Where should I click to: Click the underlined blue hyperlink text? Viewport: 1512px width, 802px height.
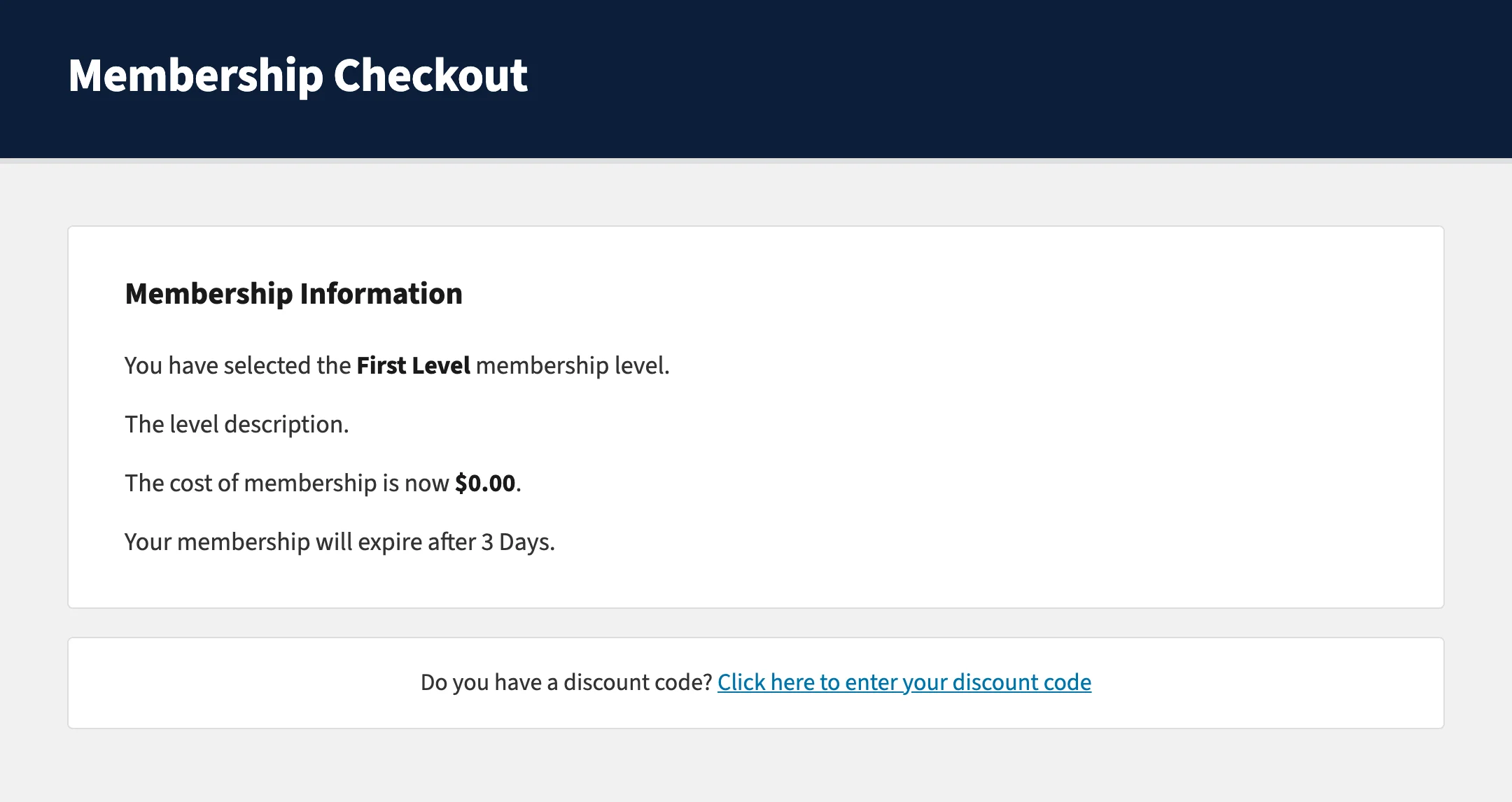click(x=904, y=682)
